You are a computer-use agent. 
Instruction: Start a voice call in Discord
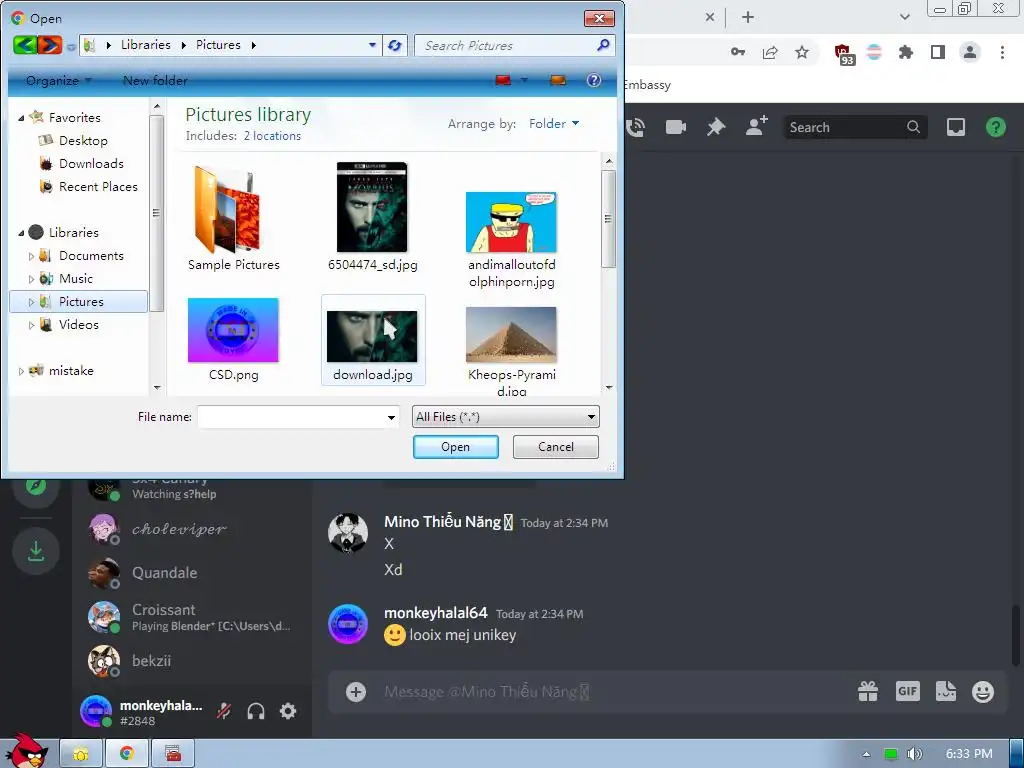(x=635, y=127)
